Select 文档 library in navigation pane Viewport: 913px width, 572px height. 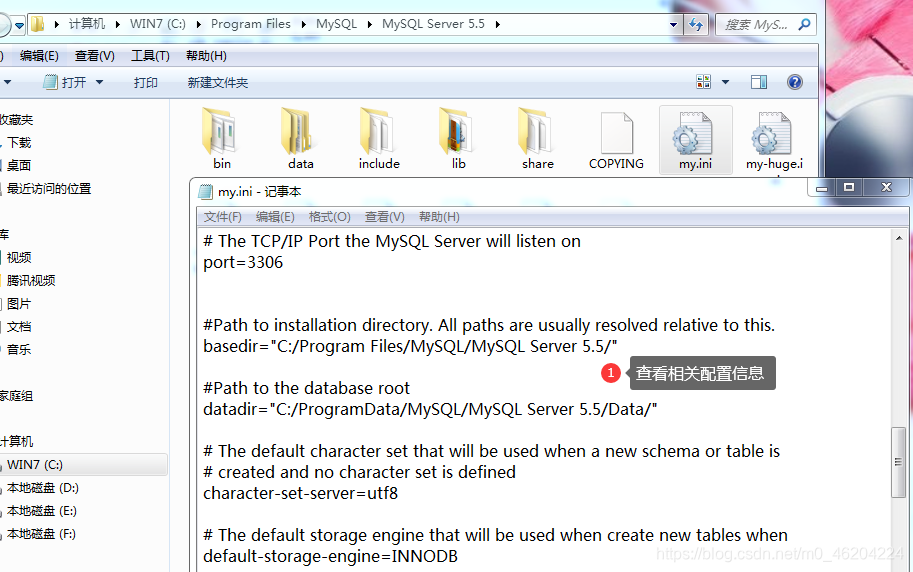pos(19,327)
